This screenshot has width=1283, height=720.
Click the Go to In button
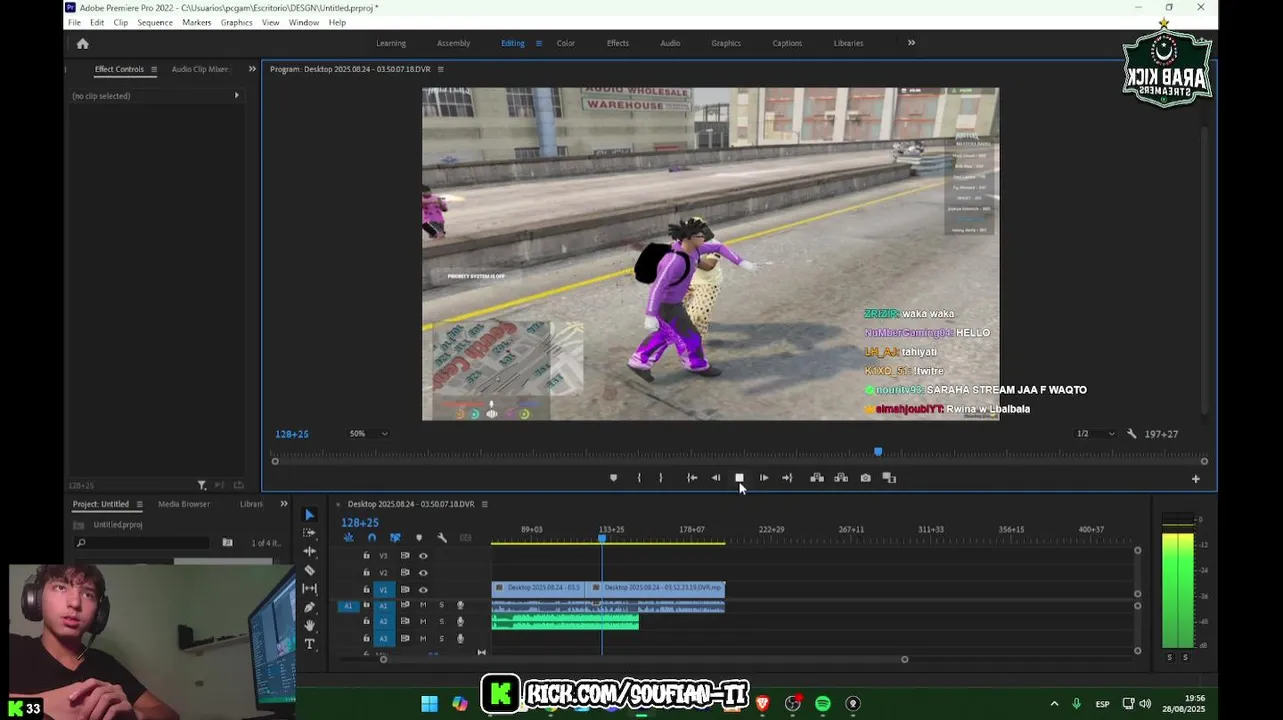coord(692,478)
